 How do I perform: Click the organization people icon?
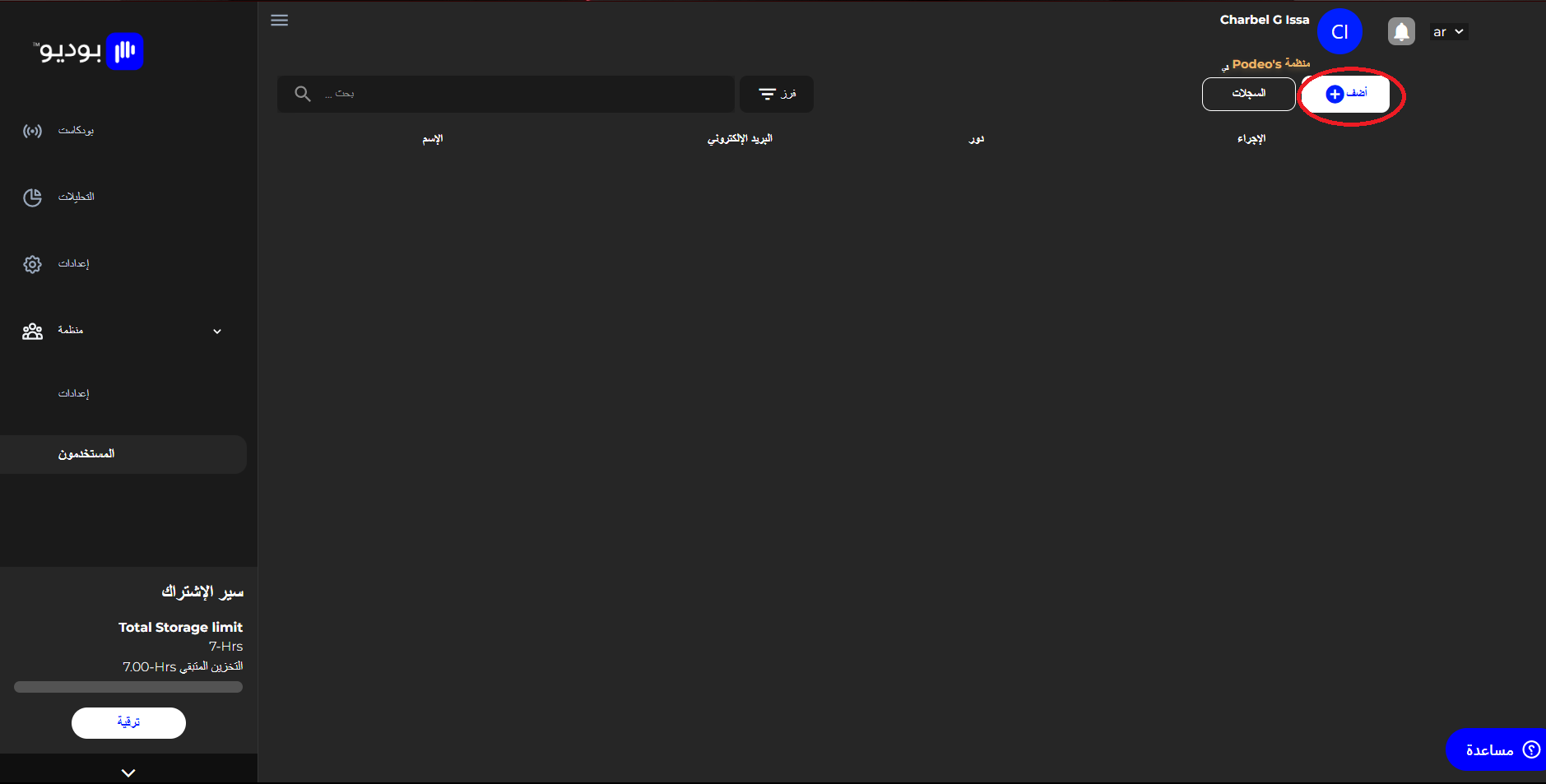coord(32,331)
